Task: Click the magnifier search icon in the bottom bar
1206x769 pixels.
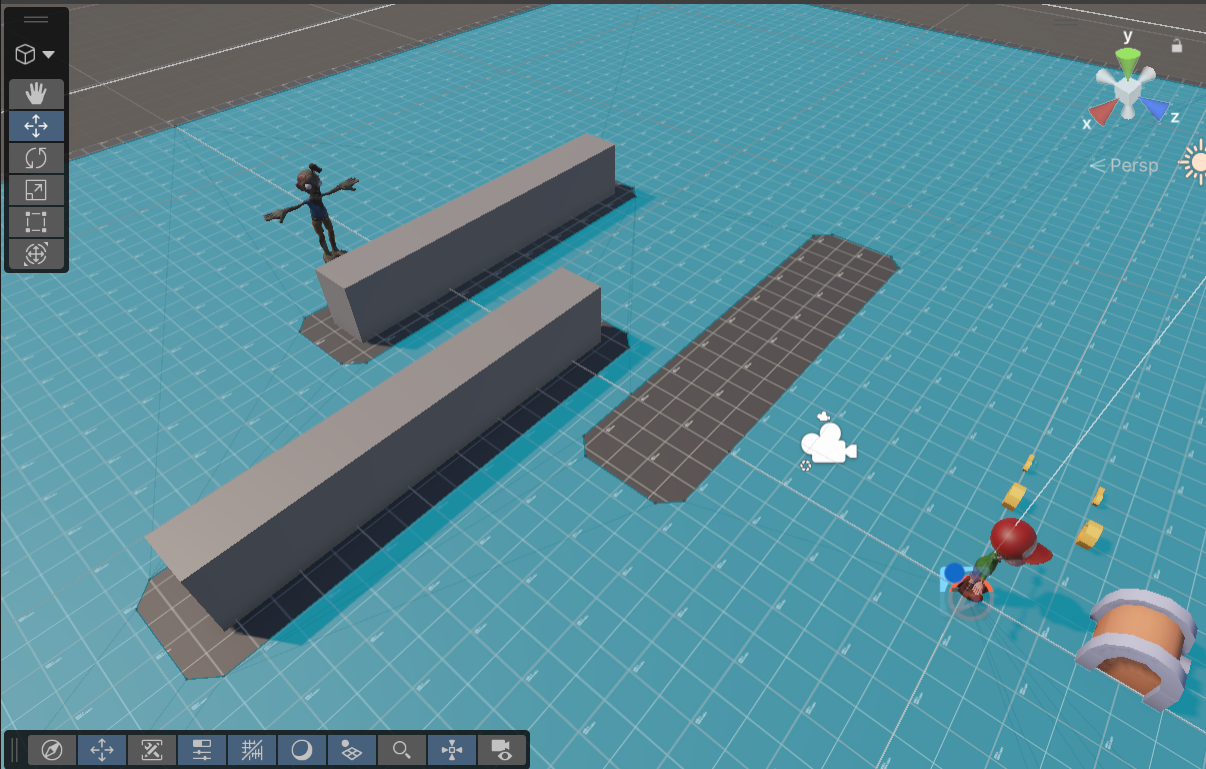Action: click(x=402, y=750)
